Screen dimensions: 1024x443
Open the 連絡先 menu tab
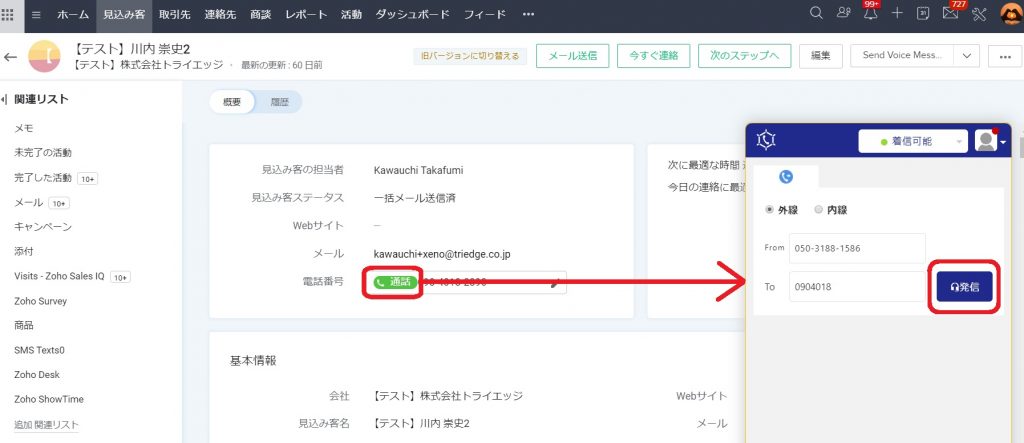click(x=220, y=14)
